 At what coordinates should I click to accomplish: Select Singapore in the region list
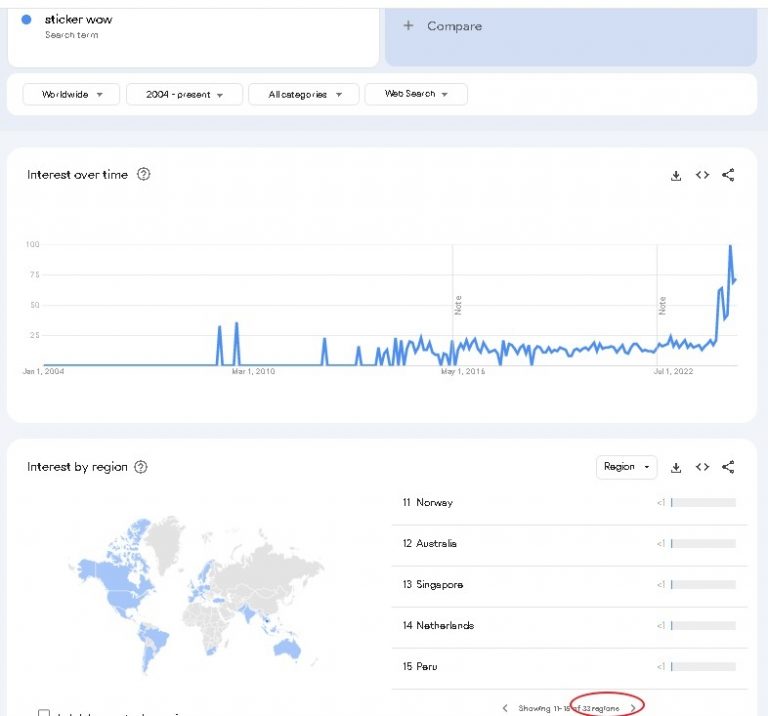570,584
